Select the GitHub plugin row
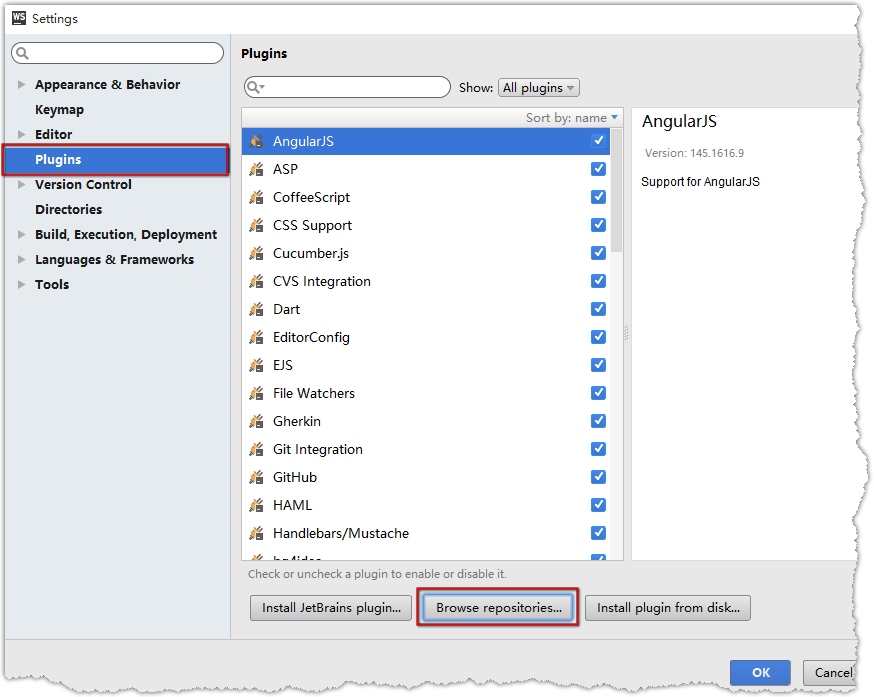874x697 pixels. (x=426, y=477)
